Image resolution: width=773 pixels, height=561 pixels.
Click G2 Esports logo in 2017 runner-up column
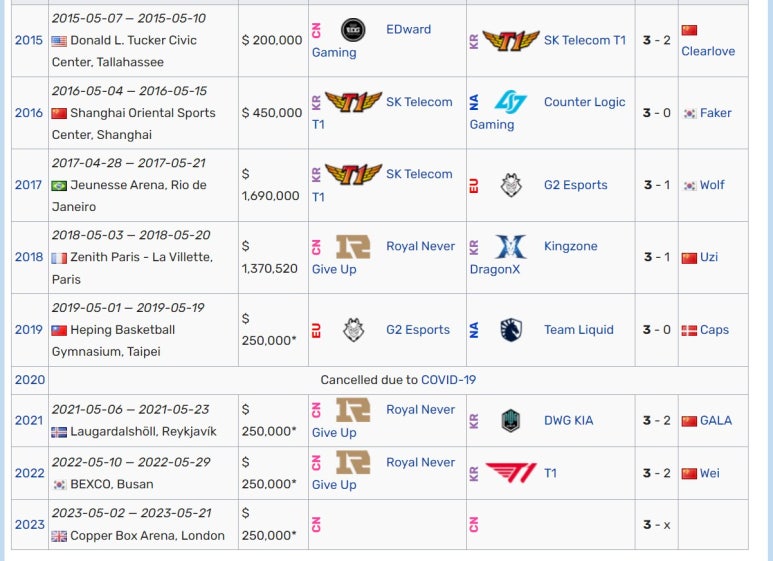[511, 185]
